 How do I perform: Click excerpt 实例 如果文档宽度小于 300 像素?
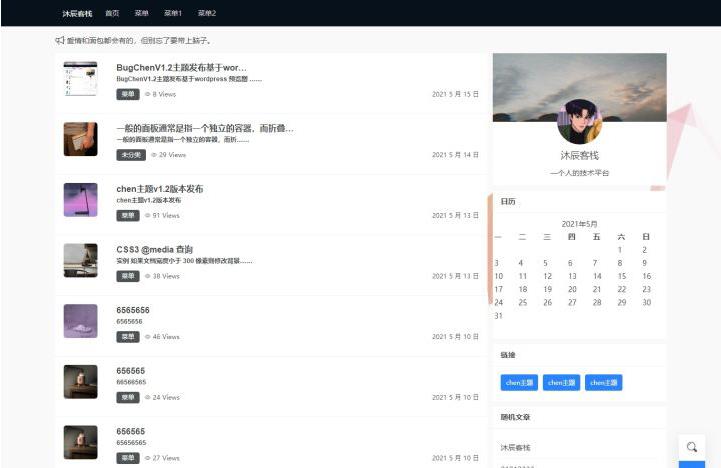[x=184, y=261]
